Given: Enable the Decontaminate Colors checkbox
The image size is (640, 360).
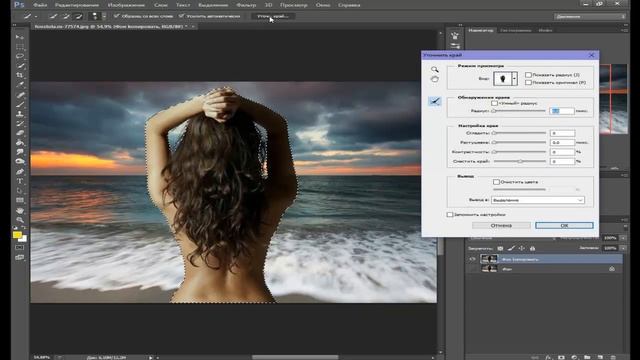Looking at the screenshot, I should pos(496,182).
